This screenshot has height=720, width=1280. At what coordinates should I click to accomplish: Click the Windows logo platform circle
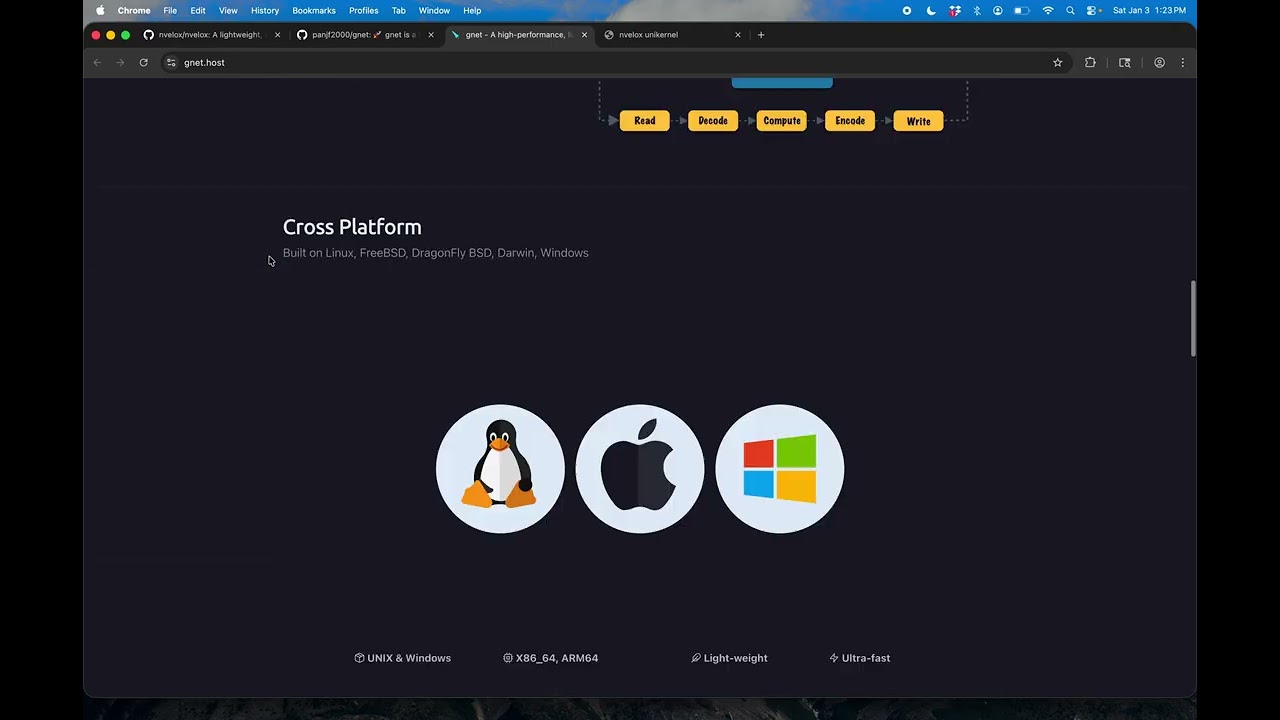(780, 468)
